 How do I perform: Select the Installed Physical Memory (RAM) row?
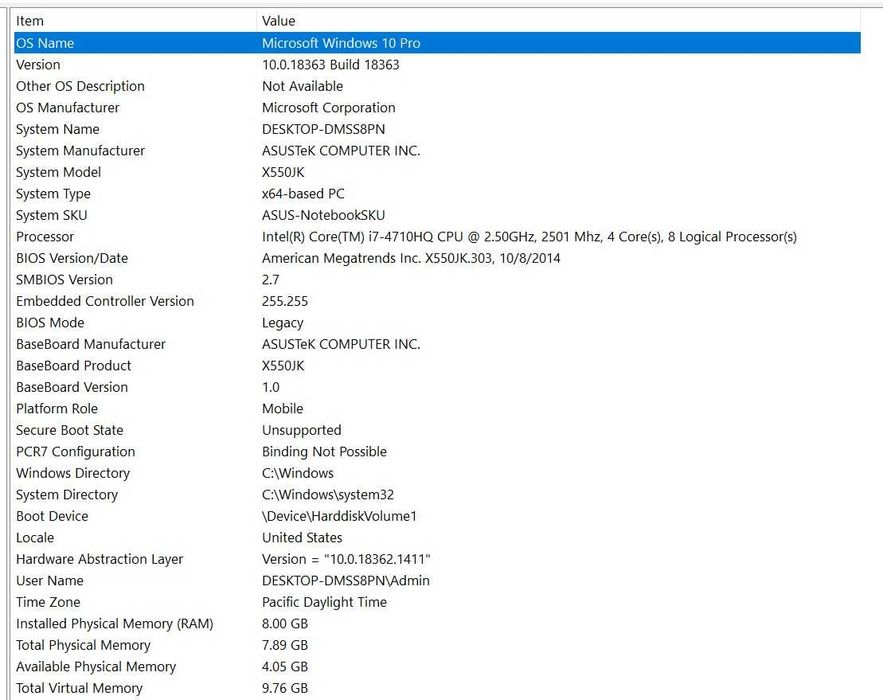(437, 623)
